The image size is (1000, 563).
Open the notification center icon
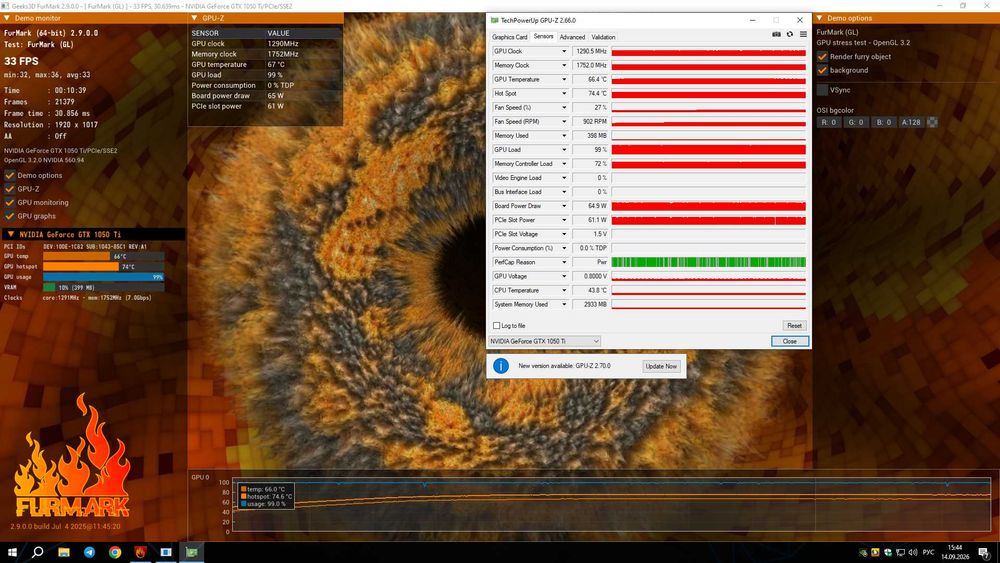[984, 552]
